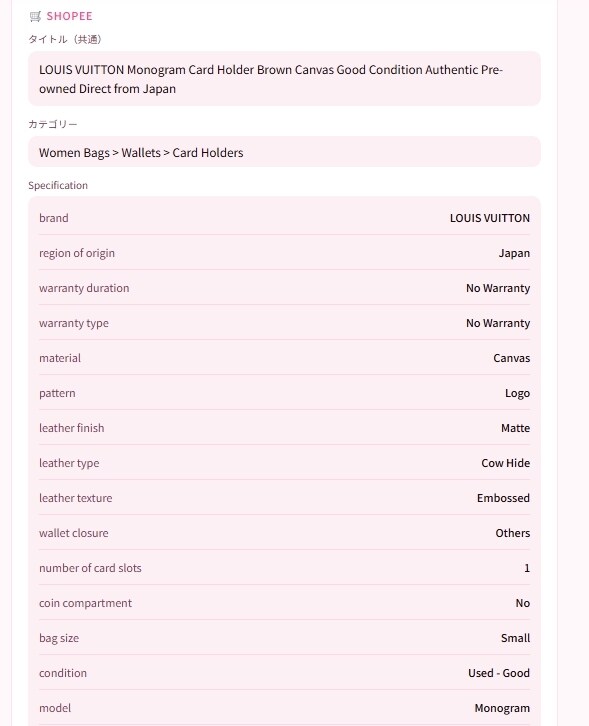Select coin compartment No value
The width and height of the screenshot is (589, 726).
[x=522, y=603]
